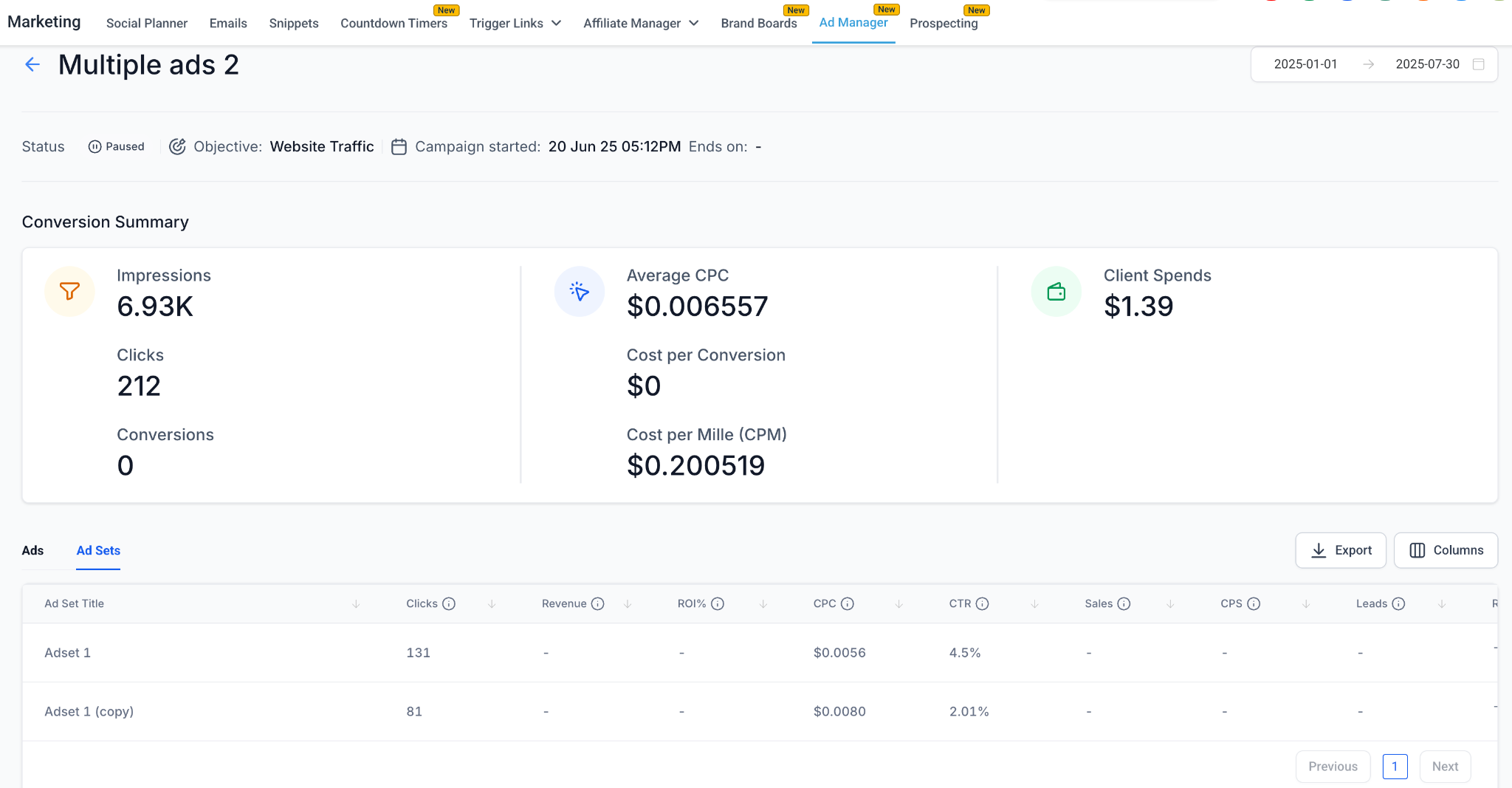Image resolution: width=1512 pixels, height=788 pixels.
Task: Click the Campaign started calendar icon
Action: pyautogui.click(x=399, y=147)
